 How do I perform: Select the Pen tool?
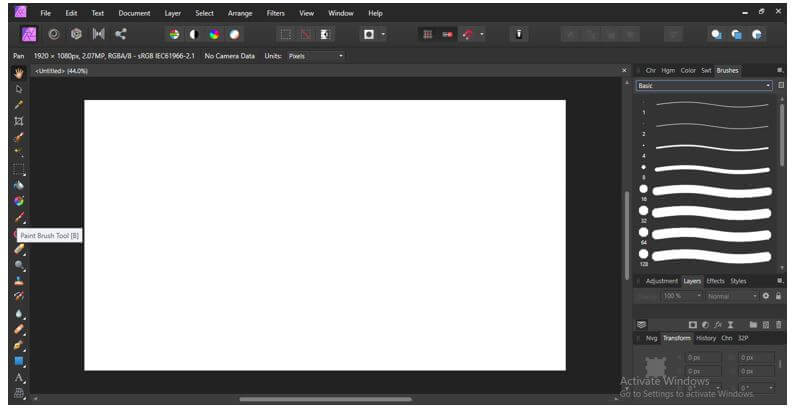pyautogui.click(x=19, y=346)
